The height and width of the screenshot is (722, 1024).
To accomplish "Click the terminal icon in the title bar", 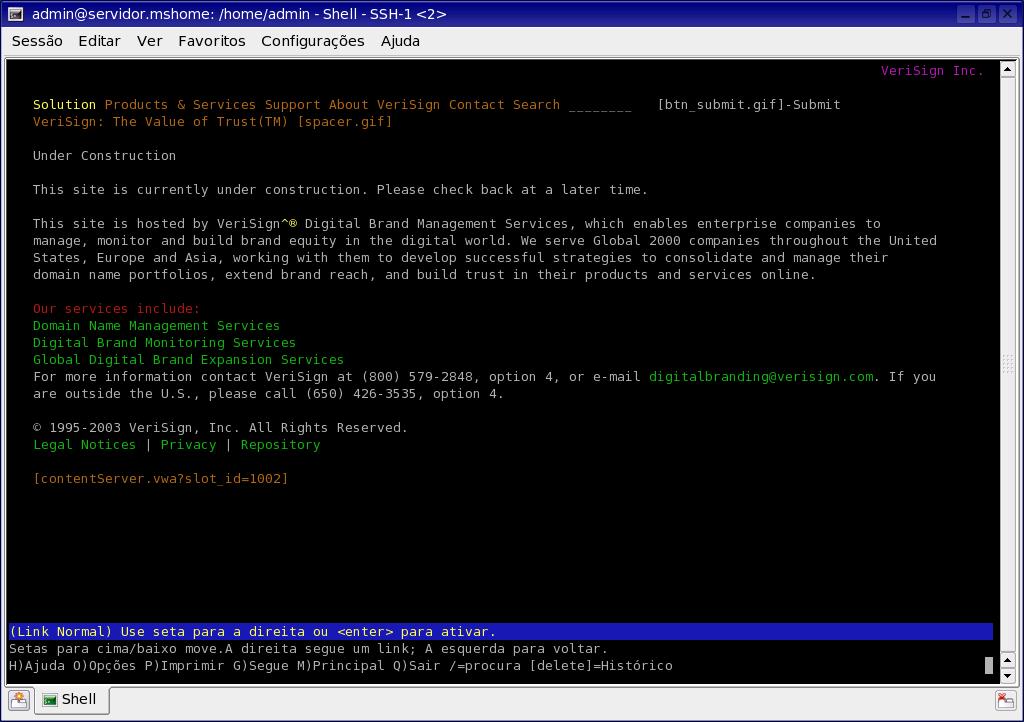I will tap(16, 14).
